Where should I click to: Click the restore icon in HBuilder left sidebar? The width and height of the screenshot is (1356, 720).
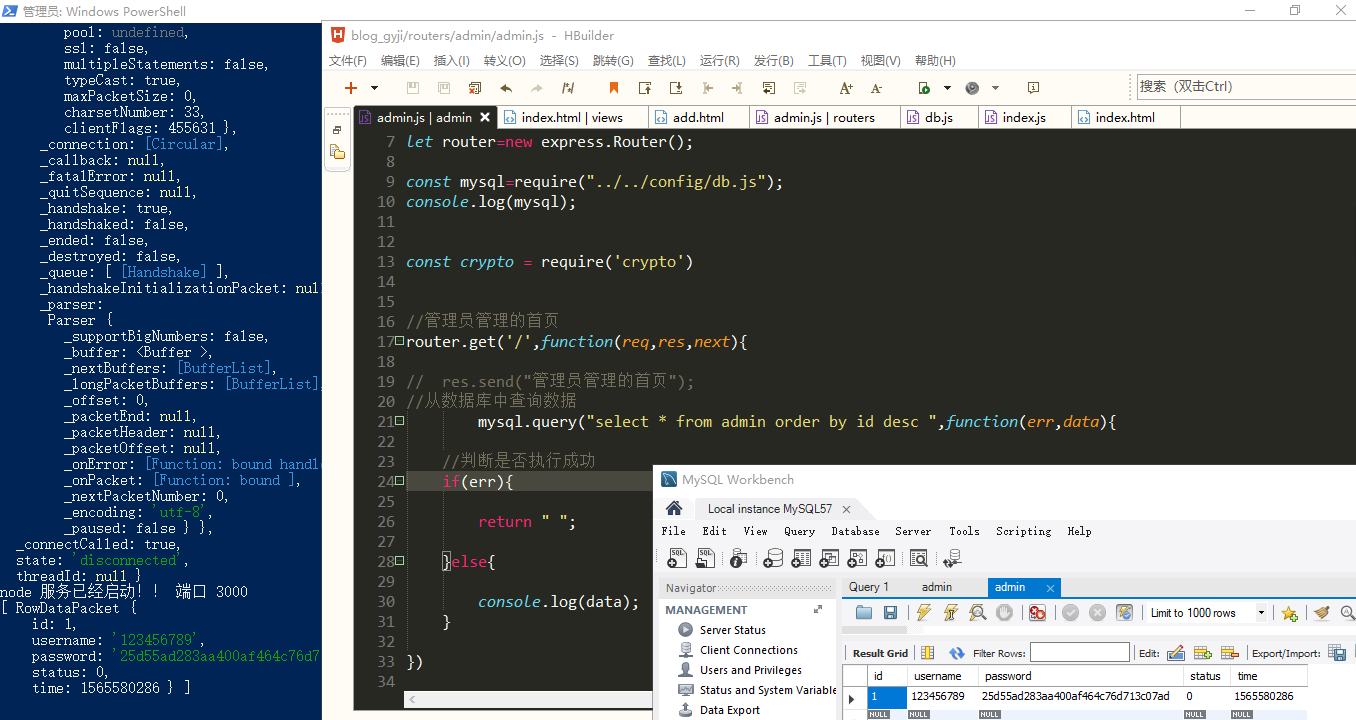[337, 130]
